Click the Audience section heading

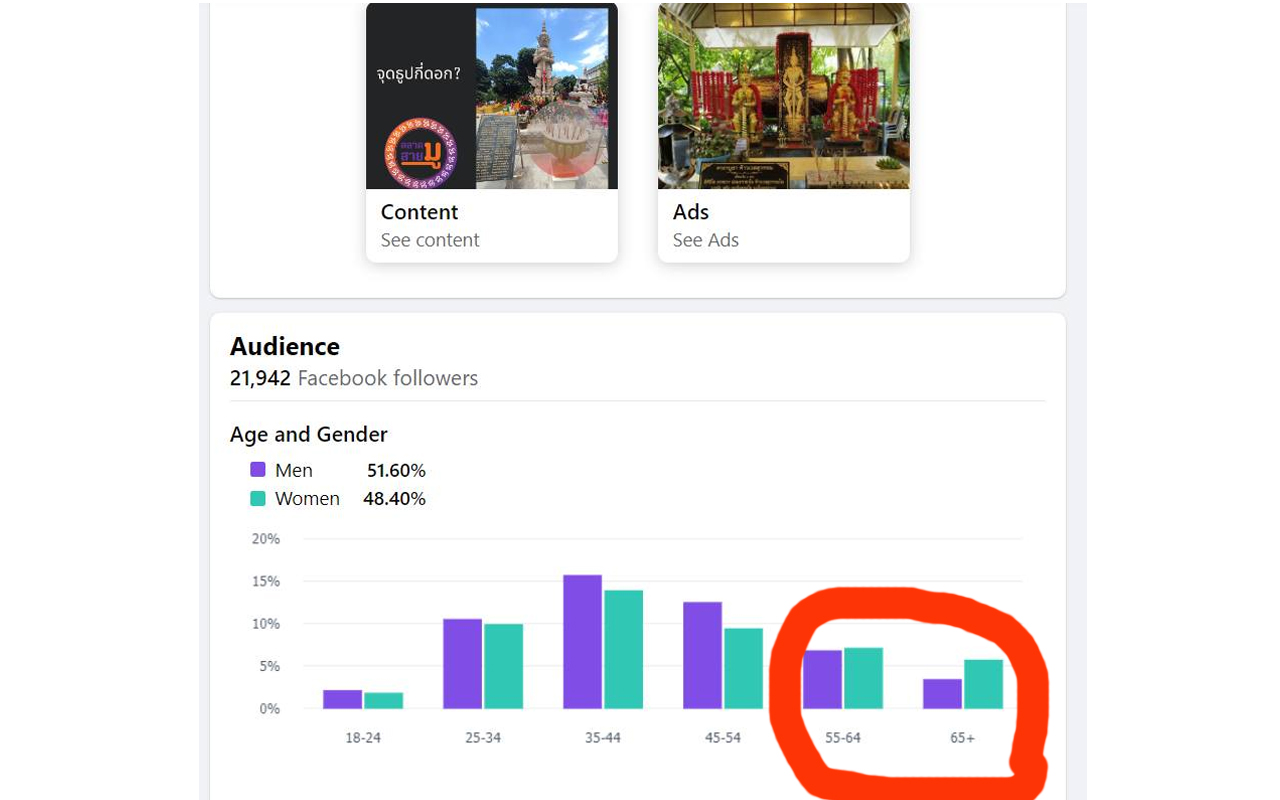285,347
